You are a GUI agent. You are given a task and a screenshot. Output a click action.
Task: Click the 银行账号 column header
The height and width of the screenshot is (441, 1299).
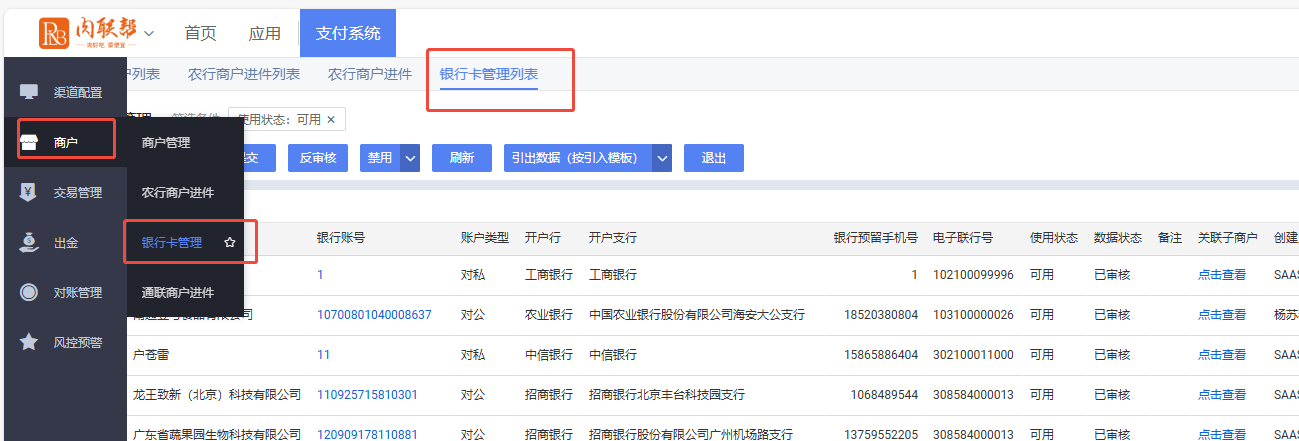341,238
